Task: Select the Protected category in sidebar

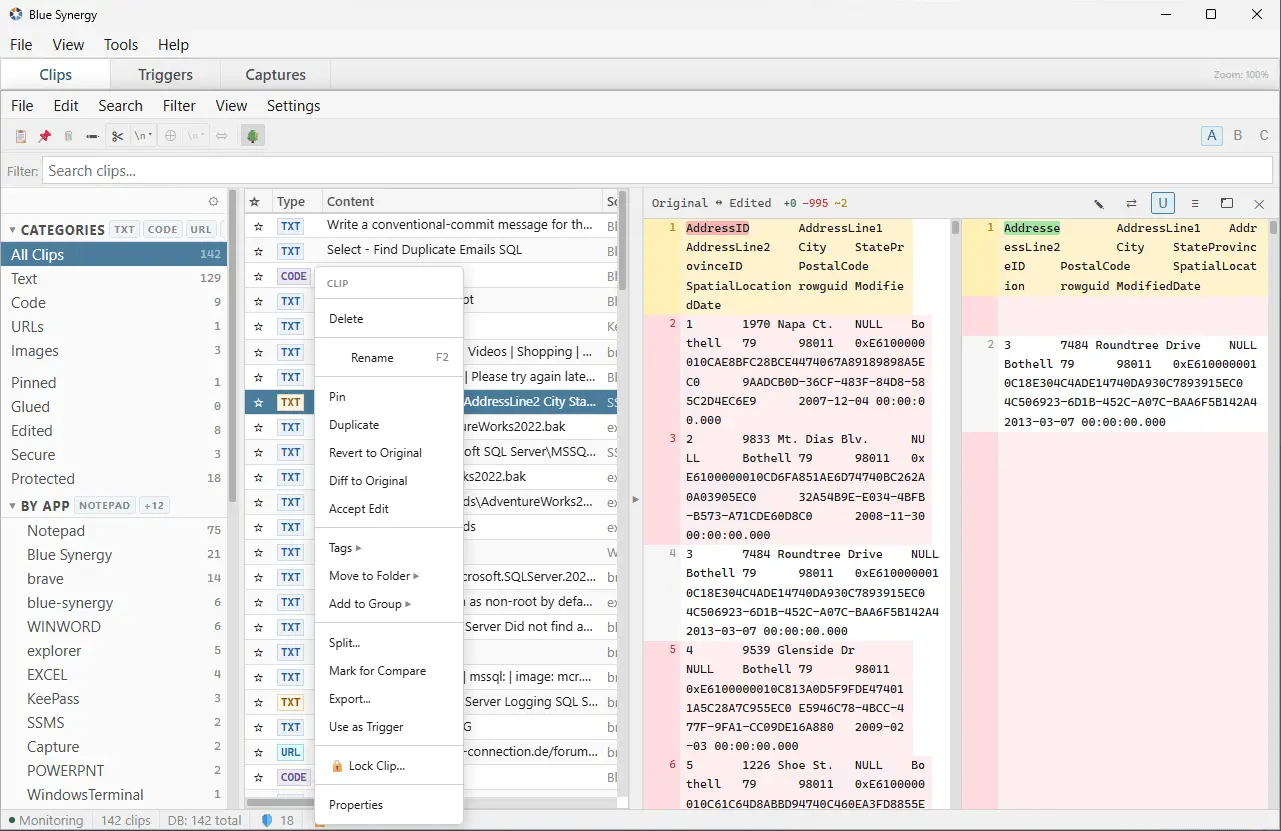Action: point(114,479)
